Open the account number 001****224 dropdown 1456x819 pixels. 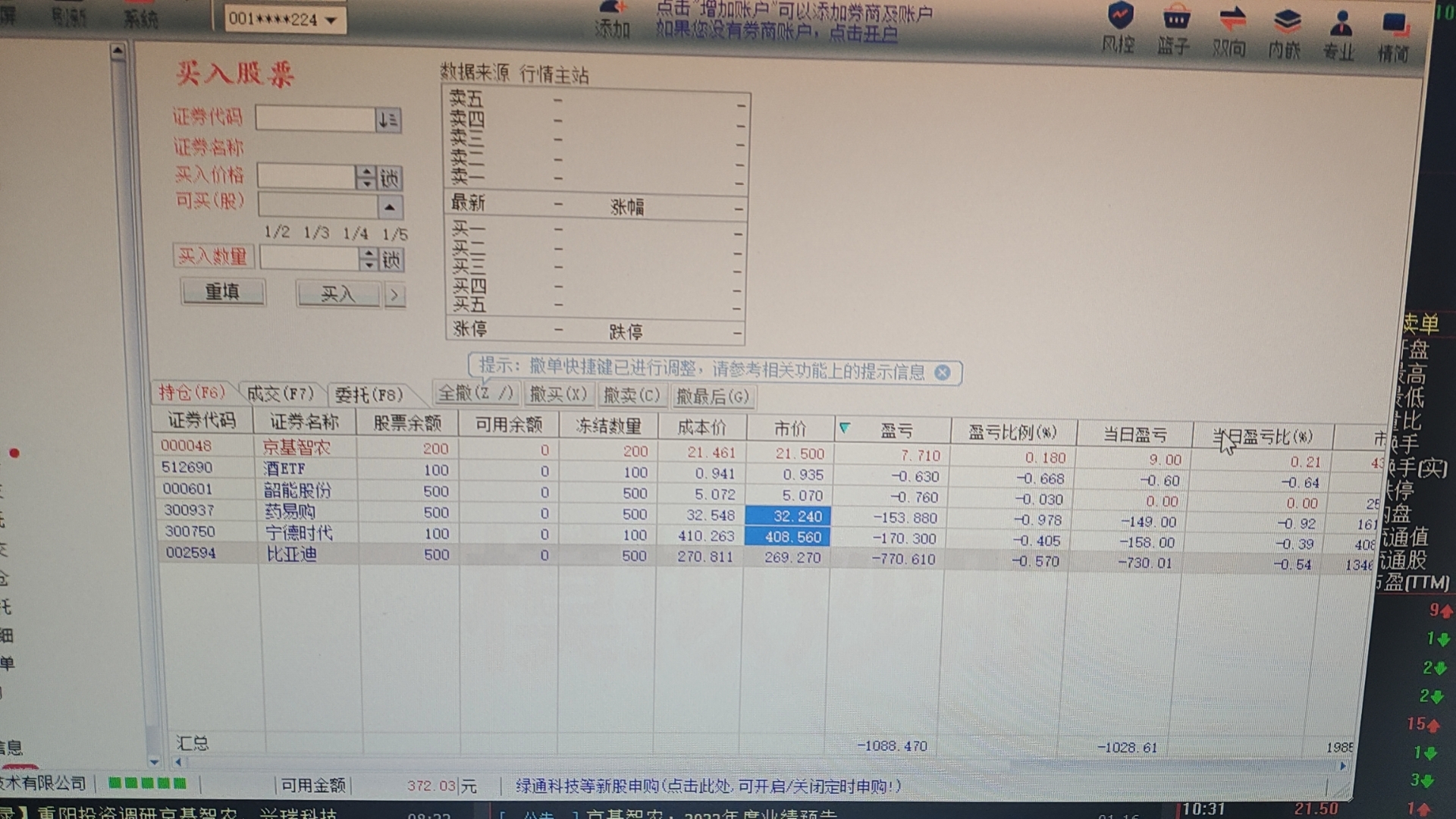coord(331,20)
